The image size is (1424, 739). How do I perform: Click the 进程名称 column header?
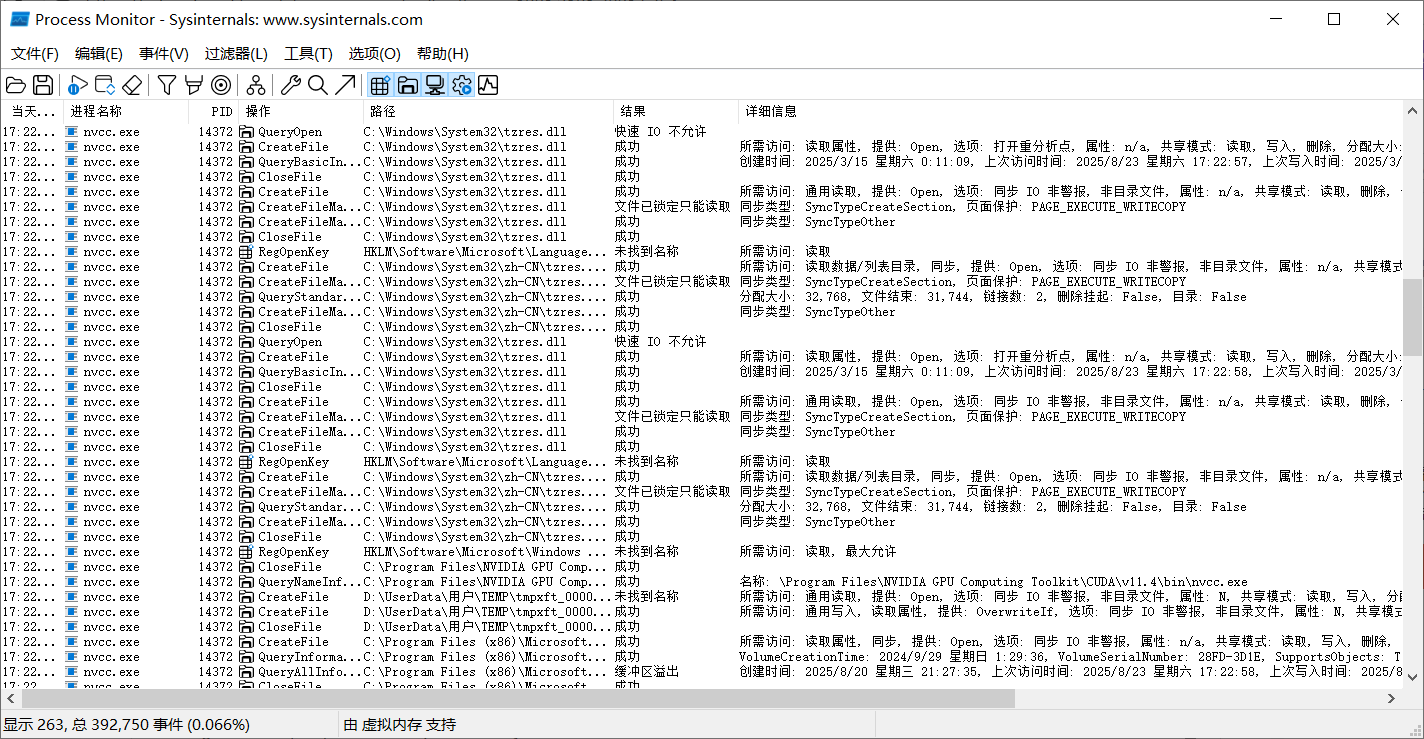click(x=125, y=111)
